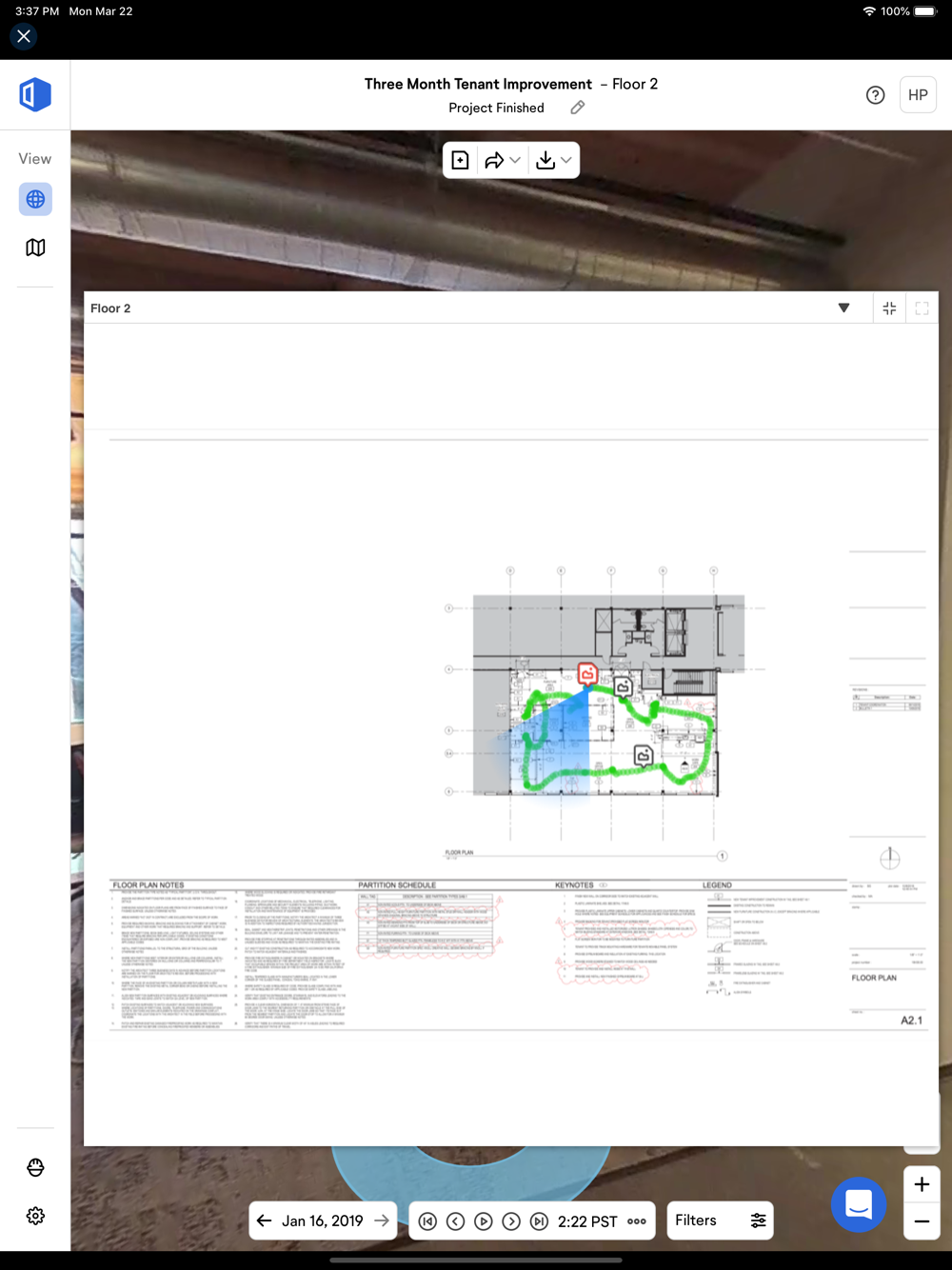Zoom in with the plus button

(922, 1184)
